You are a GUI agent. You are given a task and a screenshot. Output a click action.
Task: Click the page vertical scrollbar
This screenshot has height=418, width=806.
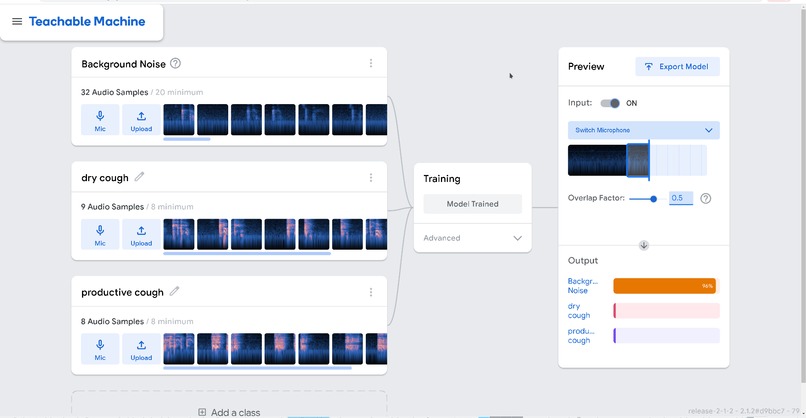click(x=802, y=195)
